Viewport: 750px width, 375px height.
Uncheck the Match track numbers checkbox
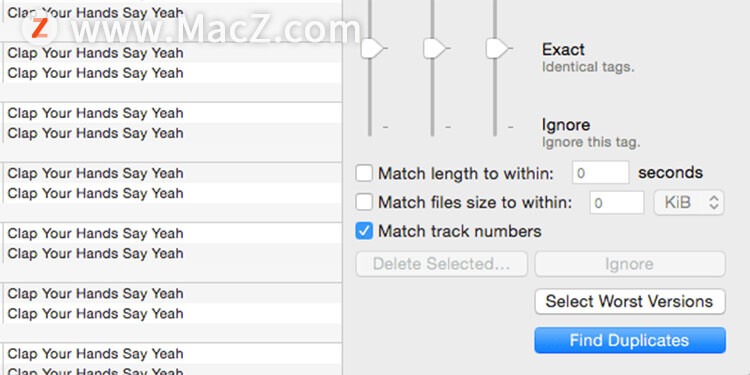pos(364,232)
